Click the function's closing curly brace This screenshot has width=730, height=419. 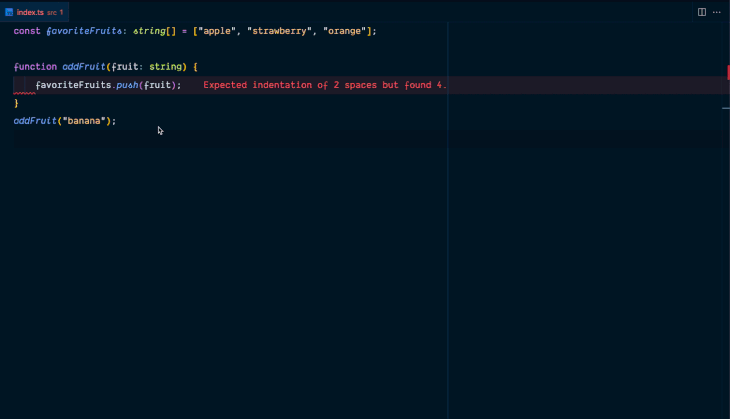point(16,103)
